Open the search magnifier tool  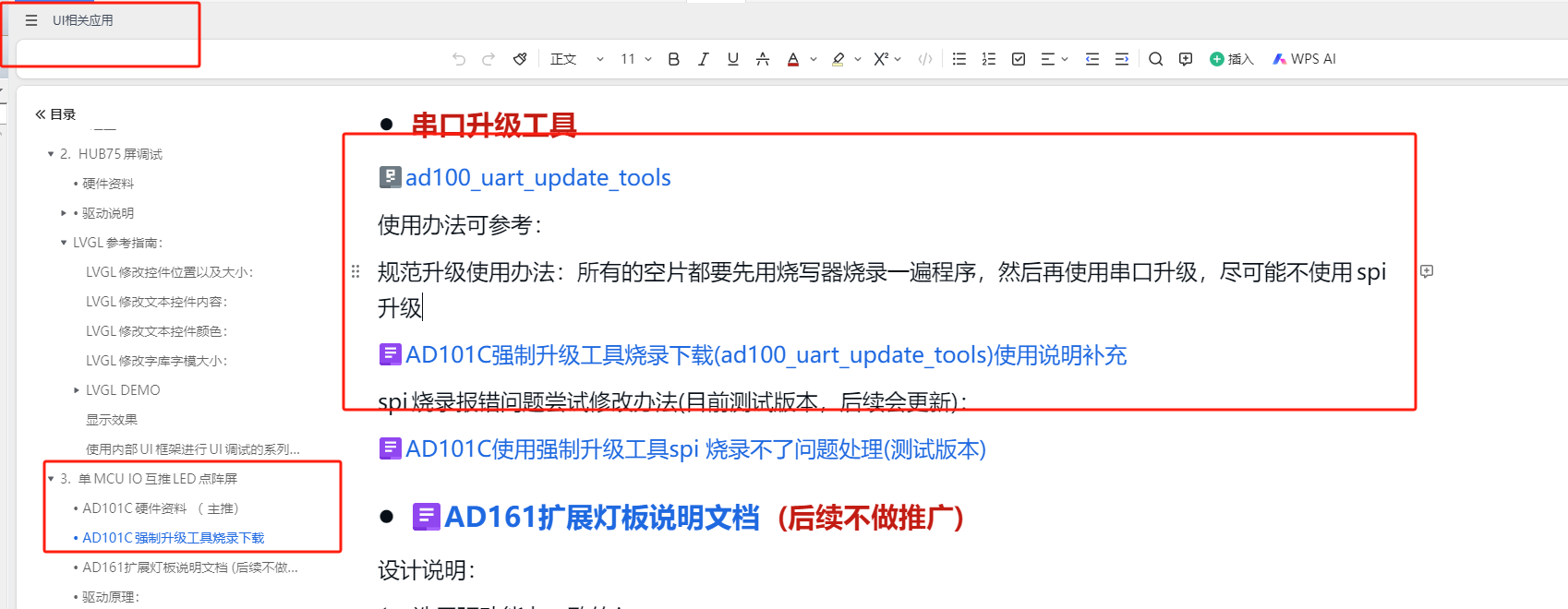[1155, 59]
